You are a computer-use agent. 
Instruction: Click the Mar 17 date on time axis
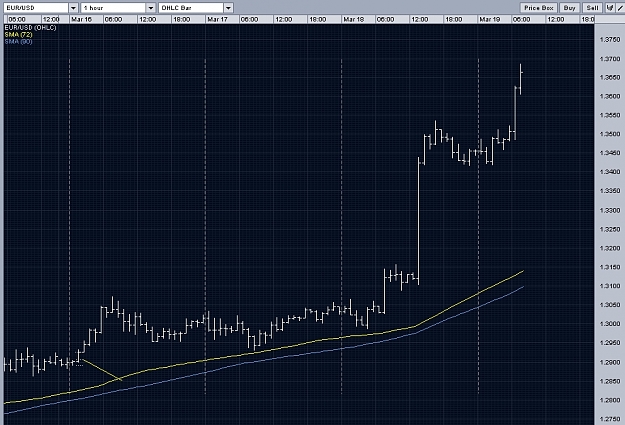(217, 19)
